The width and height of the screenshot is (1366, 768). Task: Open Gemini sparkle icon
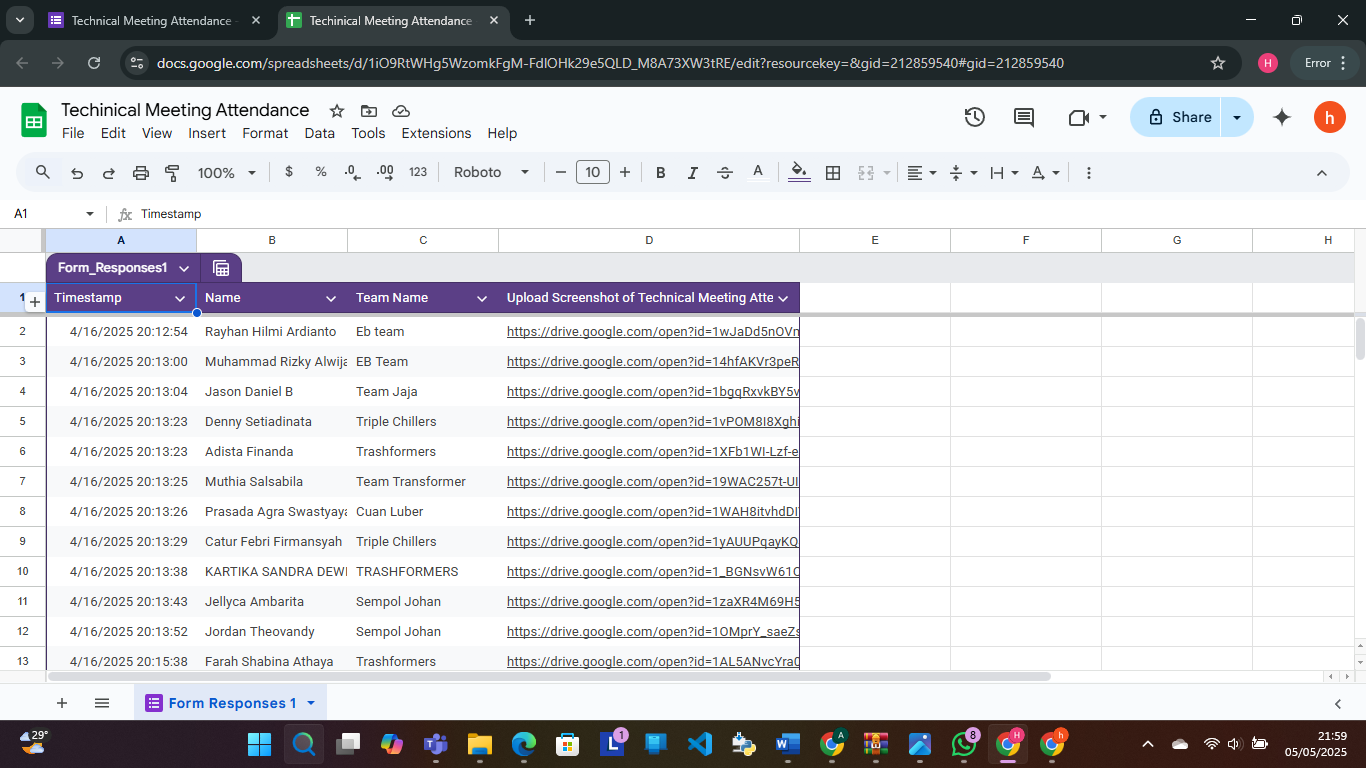(x=1282, y=117)
